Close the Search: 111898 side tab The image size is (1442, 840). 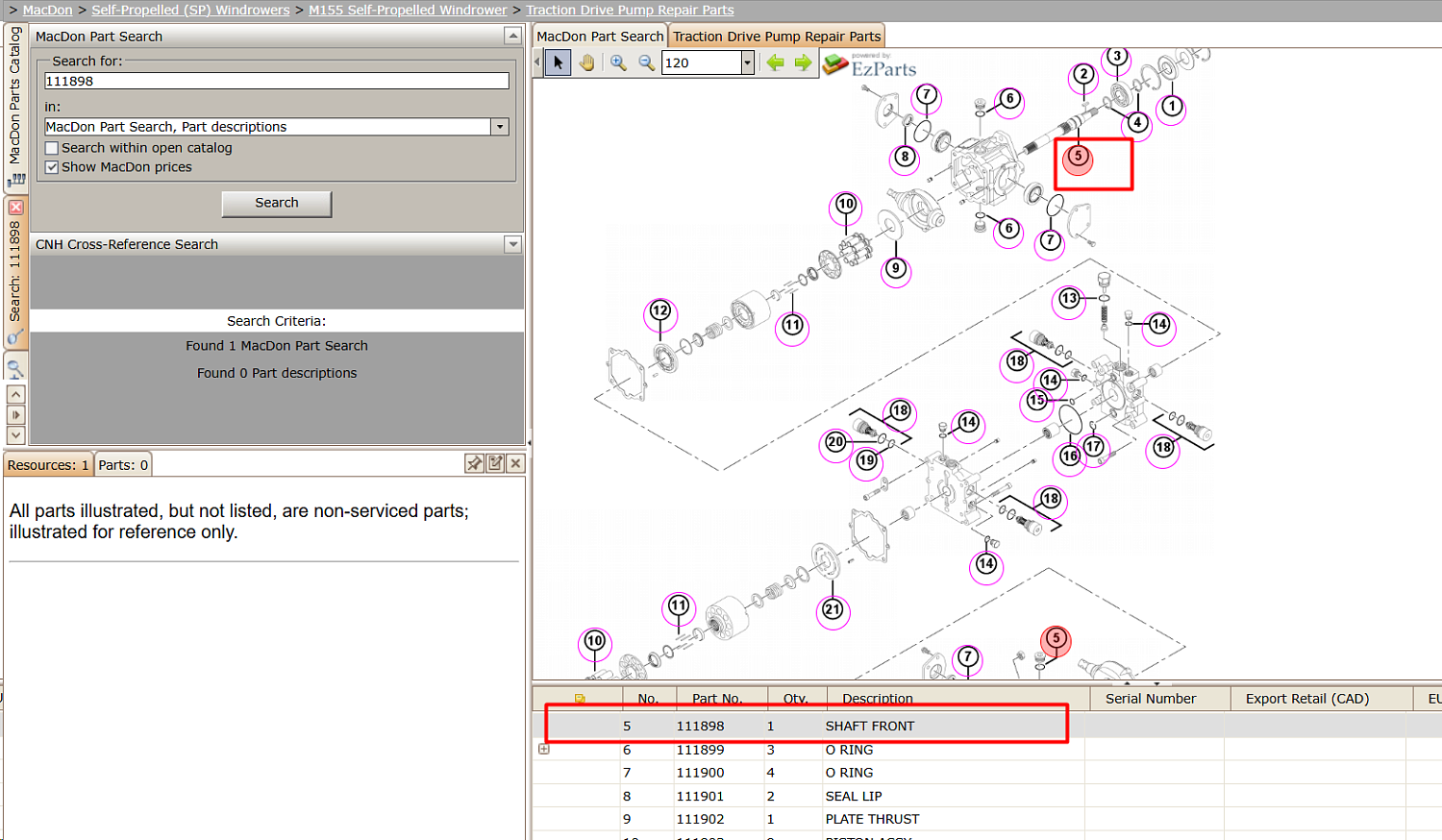(x=15, y=207)
